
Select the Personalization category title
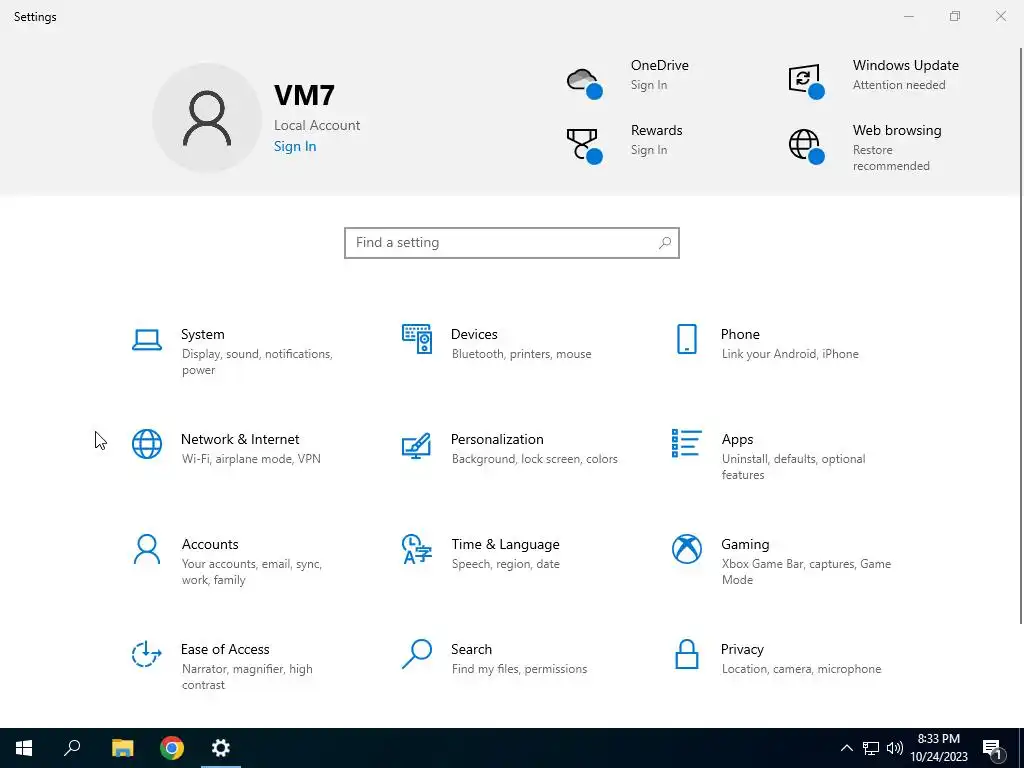[x=497, y=440]
